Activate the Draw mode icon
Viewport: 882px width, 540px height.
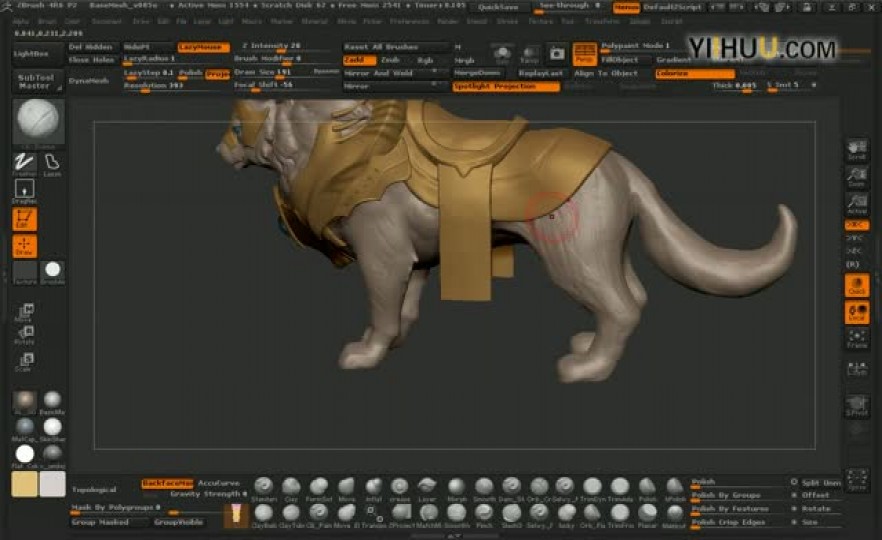24,246
